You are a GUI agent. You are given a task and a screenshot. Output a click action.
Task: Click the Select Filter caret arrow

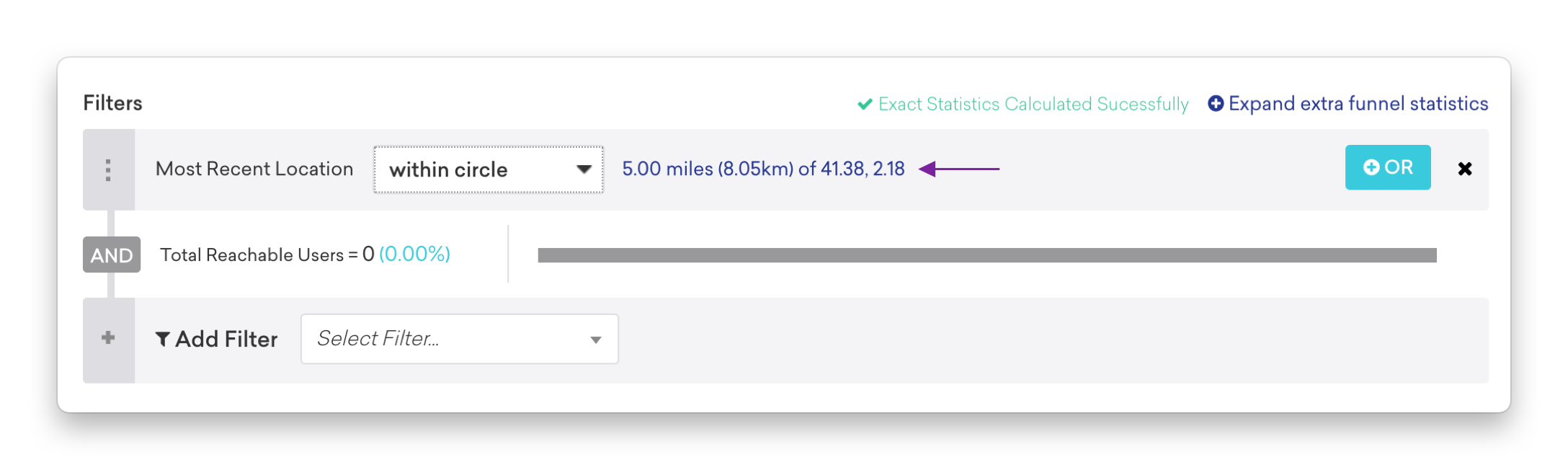coord(596,340)
